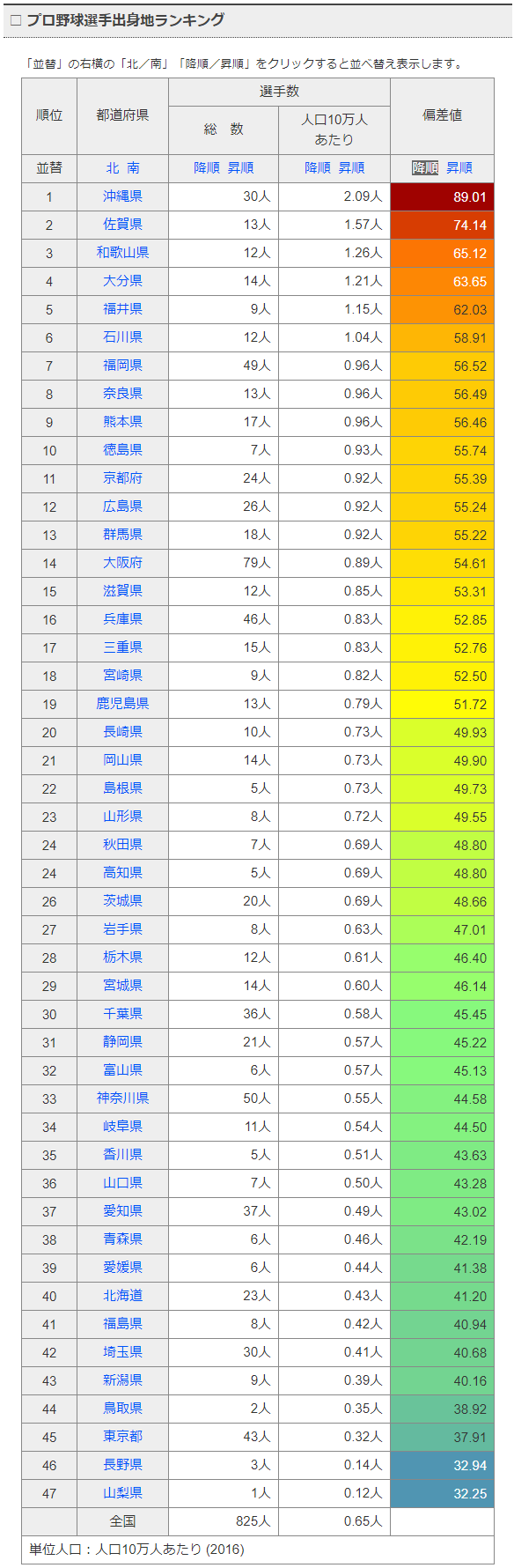This screenshot has width=514, height=1568.
Task: Open the 三重県 link
Action: pyautogui.click(x=122, y=647)
